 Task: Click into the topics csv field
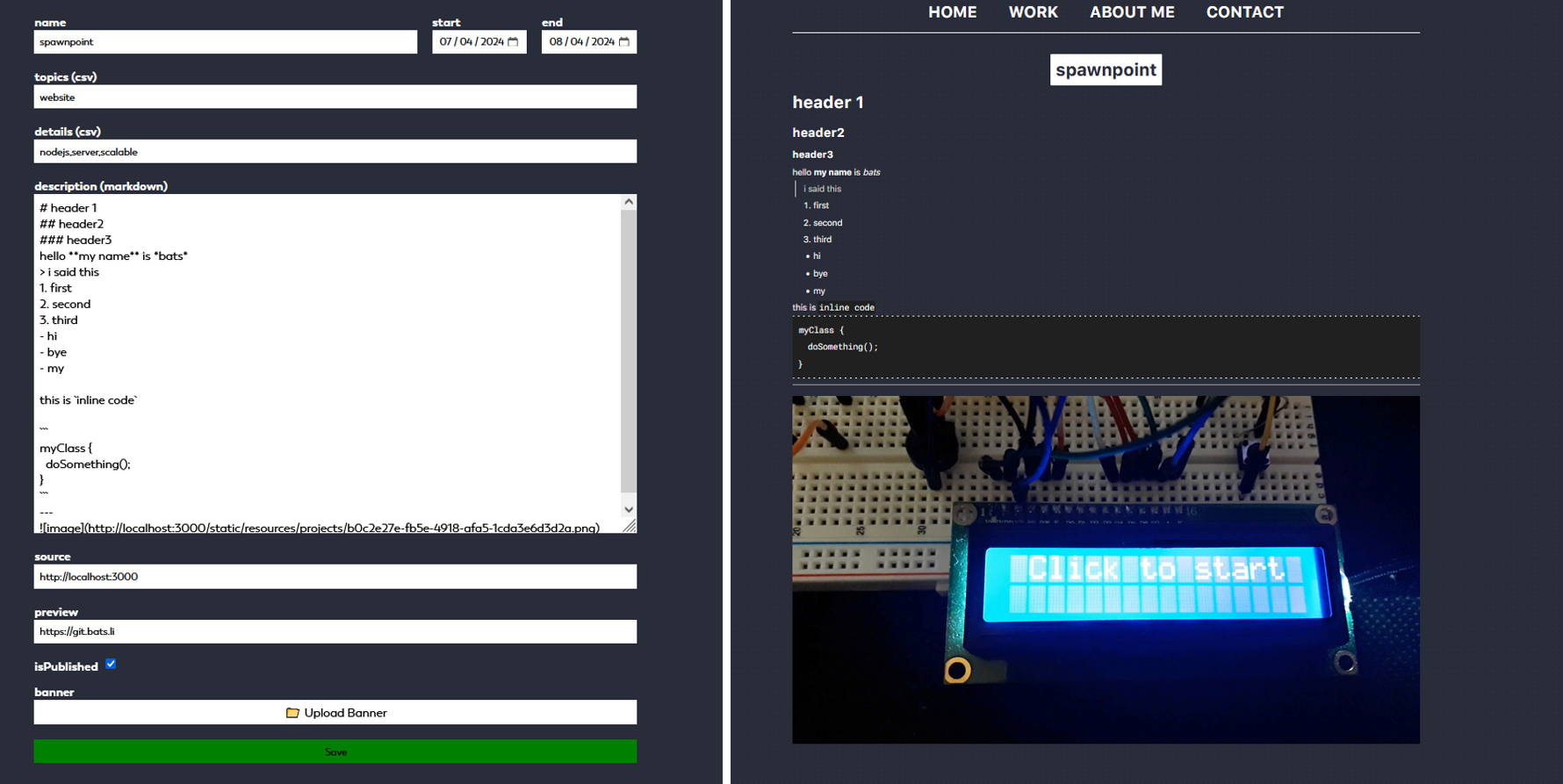point(335,97)
